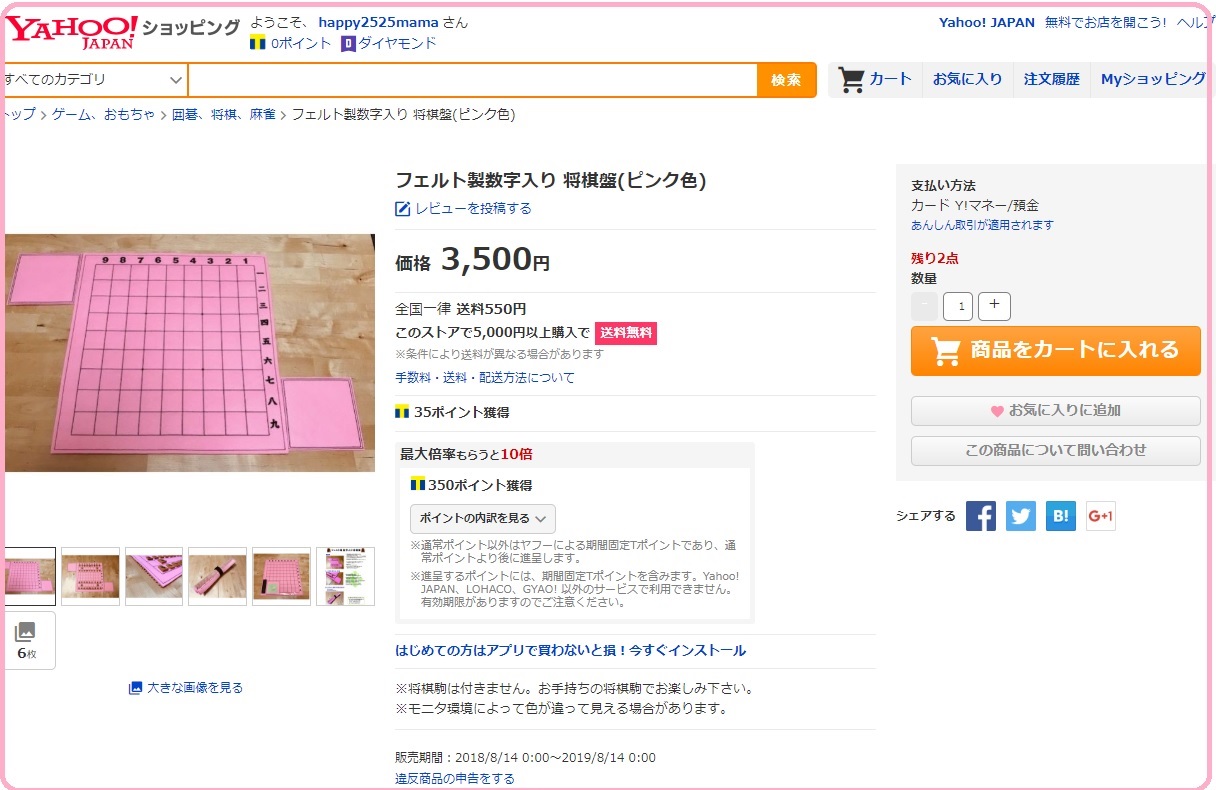The height and width of the screenshot is (790, 1216).
Task: Increase the quantity with the plus button
Action: pyautogui.click(x=994, y=306)
